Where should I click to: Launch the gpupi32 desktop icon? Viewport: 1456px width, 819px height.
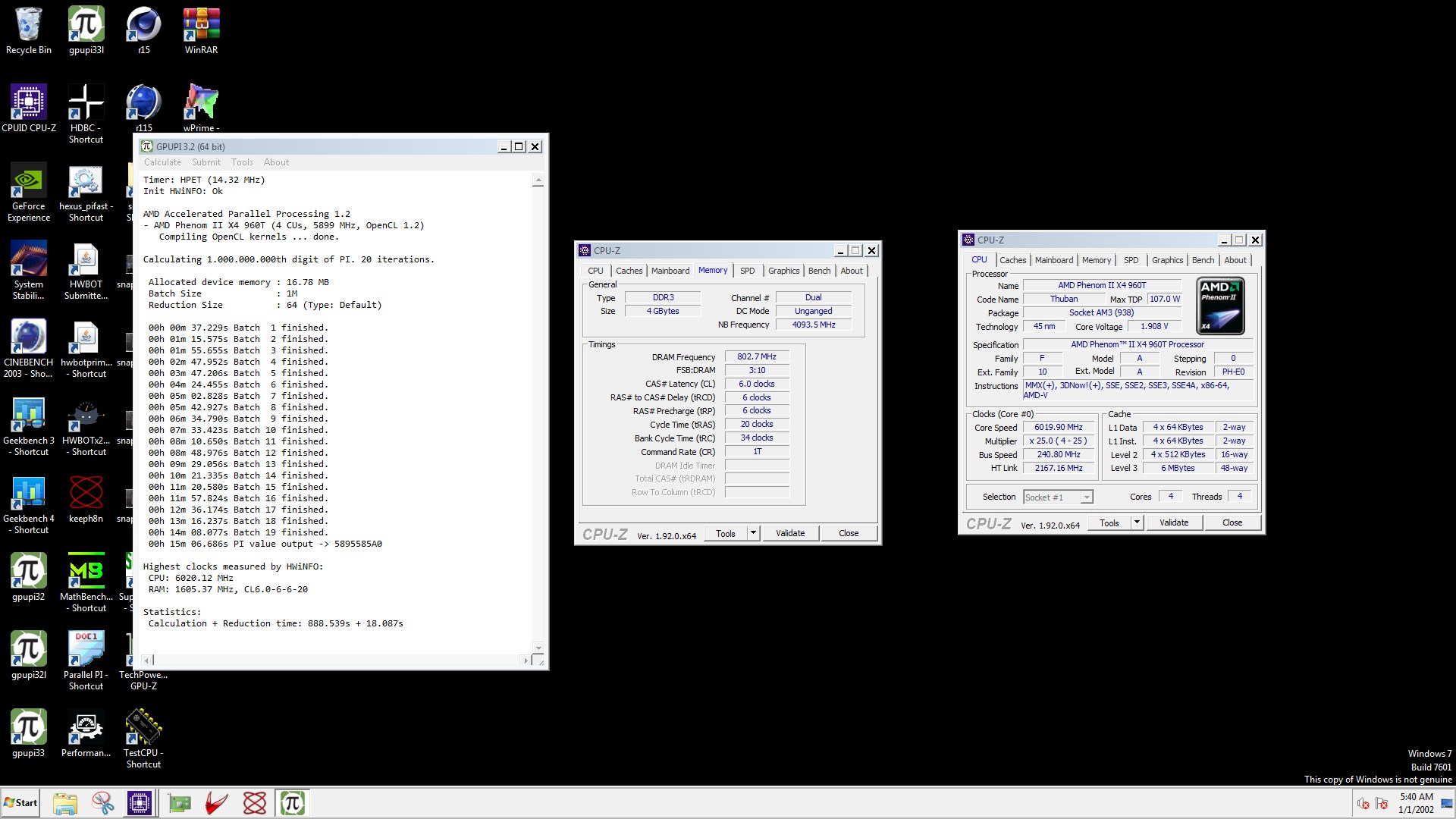(x=29, y=578)
